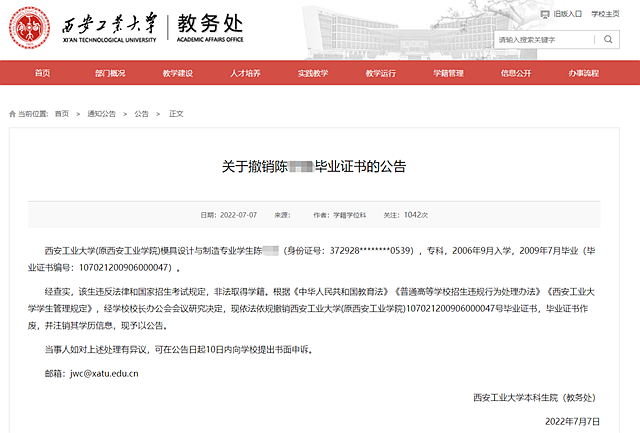Open the 学校主页 link
The width and height of the screenshot is (640, 433).
coord(606,14)
